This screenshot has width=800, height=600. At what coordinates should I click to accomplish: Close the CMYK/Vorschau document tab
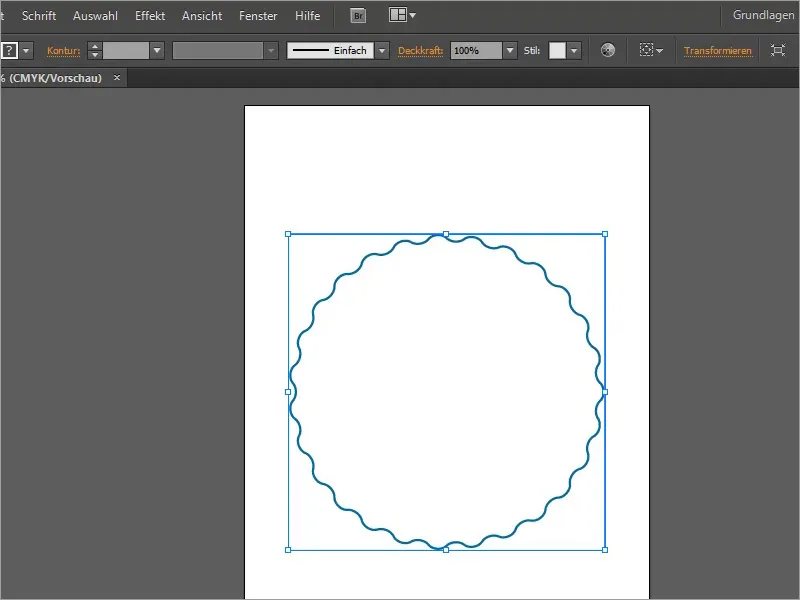coord(117,78)
